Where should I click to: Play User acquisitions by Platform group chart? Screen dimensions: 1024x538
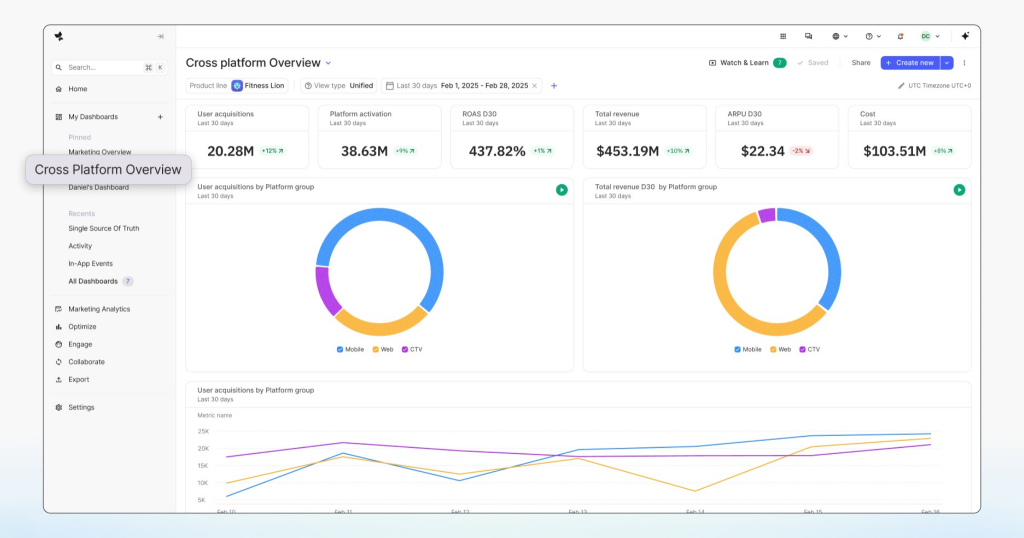tap(562, 190)
